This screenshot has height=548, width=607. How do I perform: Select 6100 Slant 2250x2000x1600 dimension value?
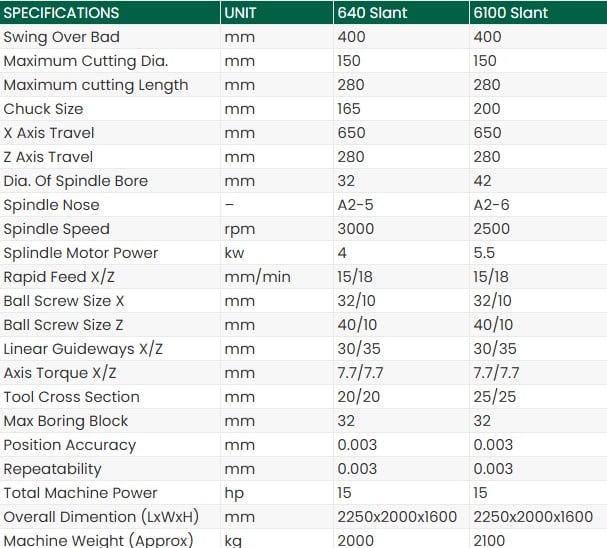pyautogui.click(x=533, y=517)
